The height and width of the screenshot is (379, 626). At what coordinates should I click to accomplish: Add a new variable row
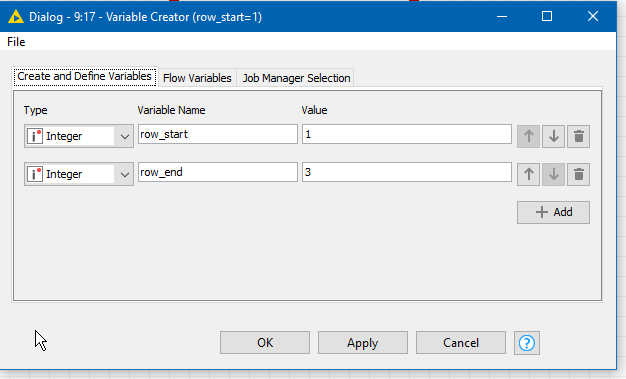pos(553,212)
